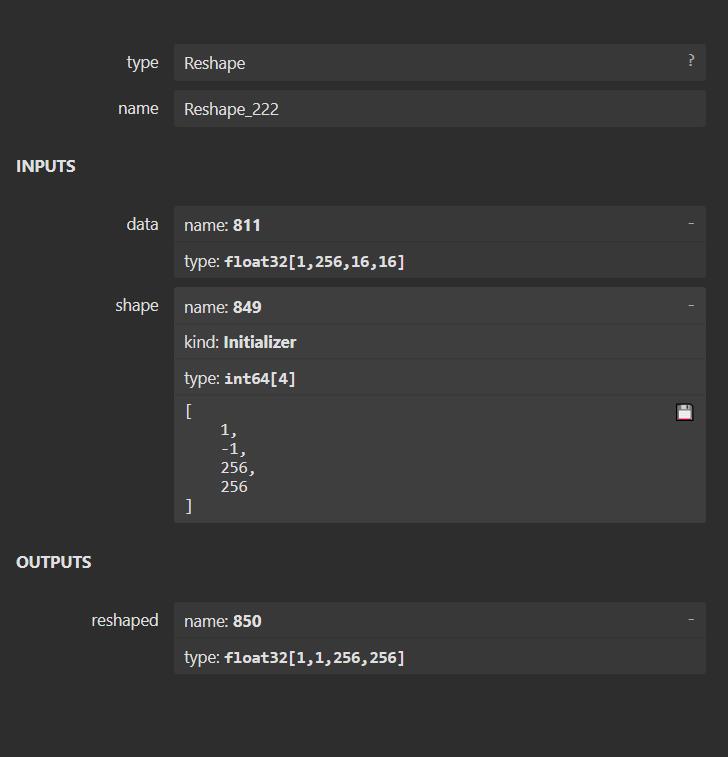Click the tensor value array block
The image size is (728, 757).
[x=420, y=459]
